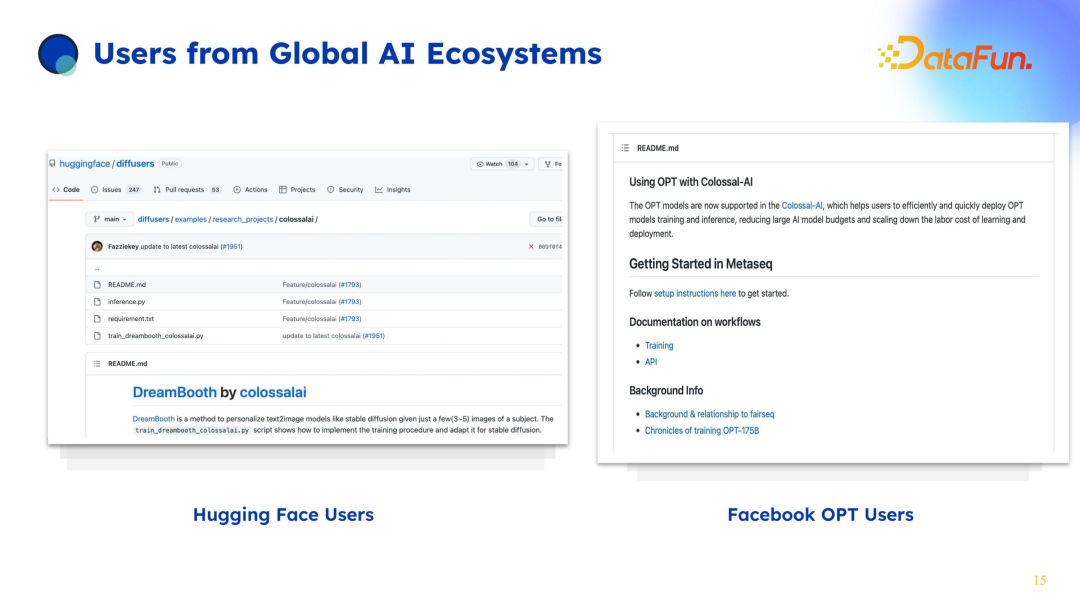Open the setup instructions here link
Screen dimensions: 1080x607
pyautogui.click(x=695, y=294)
